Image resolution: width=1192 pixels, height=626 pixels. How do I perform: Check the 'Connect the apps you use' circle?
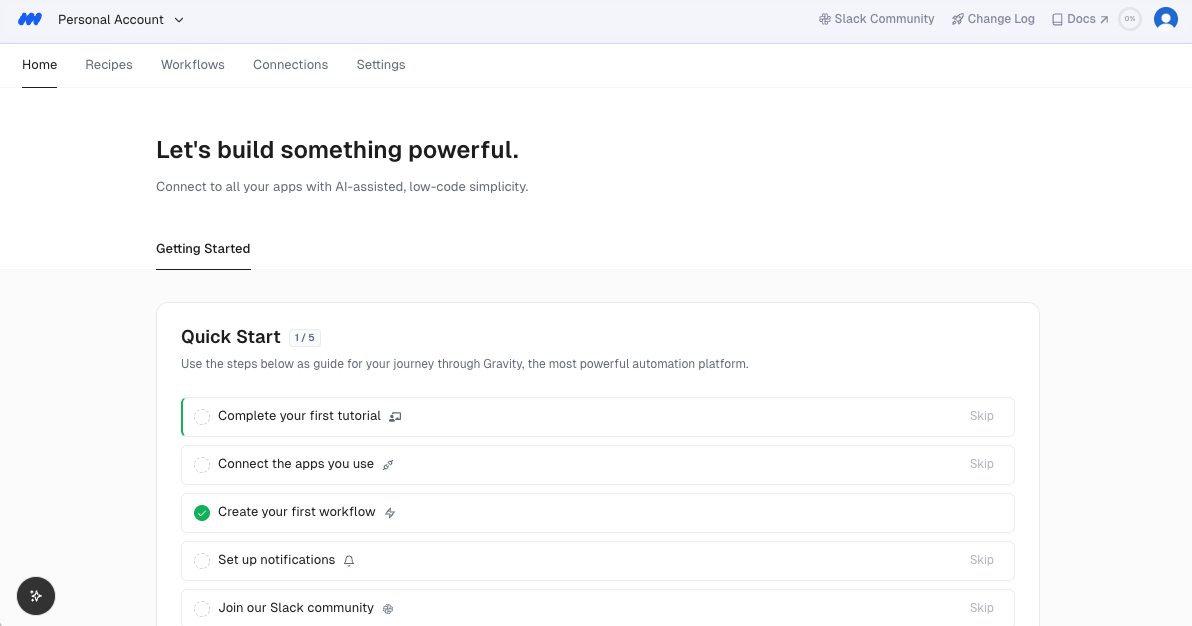(201, 465)
